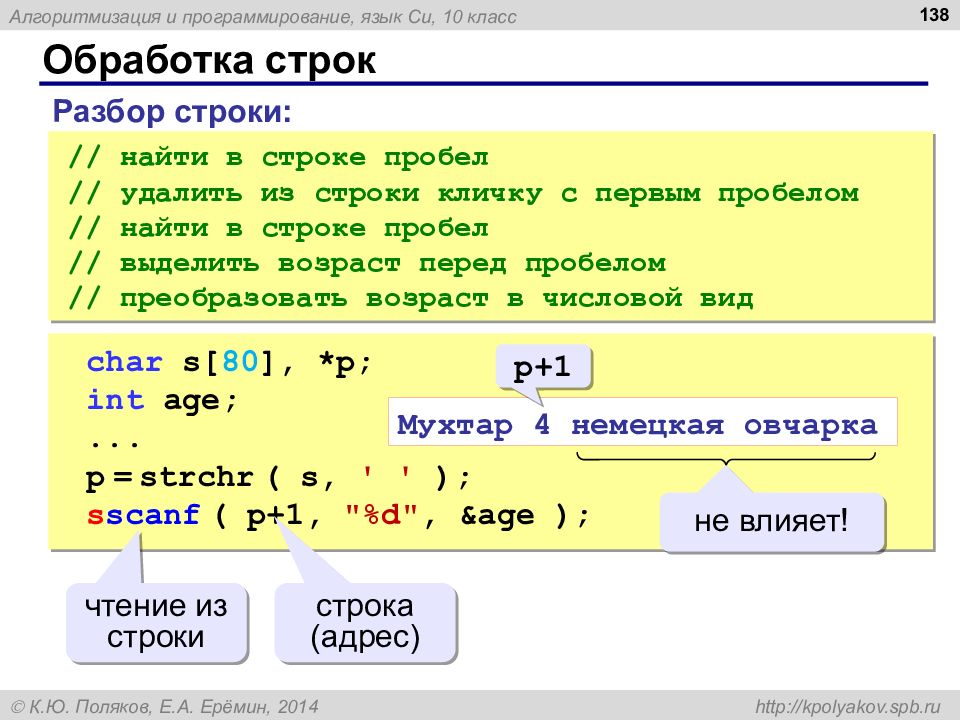Click the slide number 138
This screenshot has width=960, height=720.
pyautogui.click(x=934, y=14)
